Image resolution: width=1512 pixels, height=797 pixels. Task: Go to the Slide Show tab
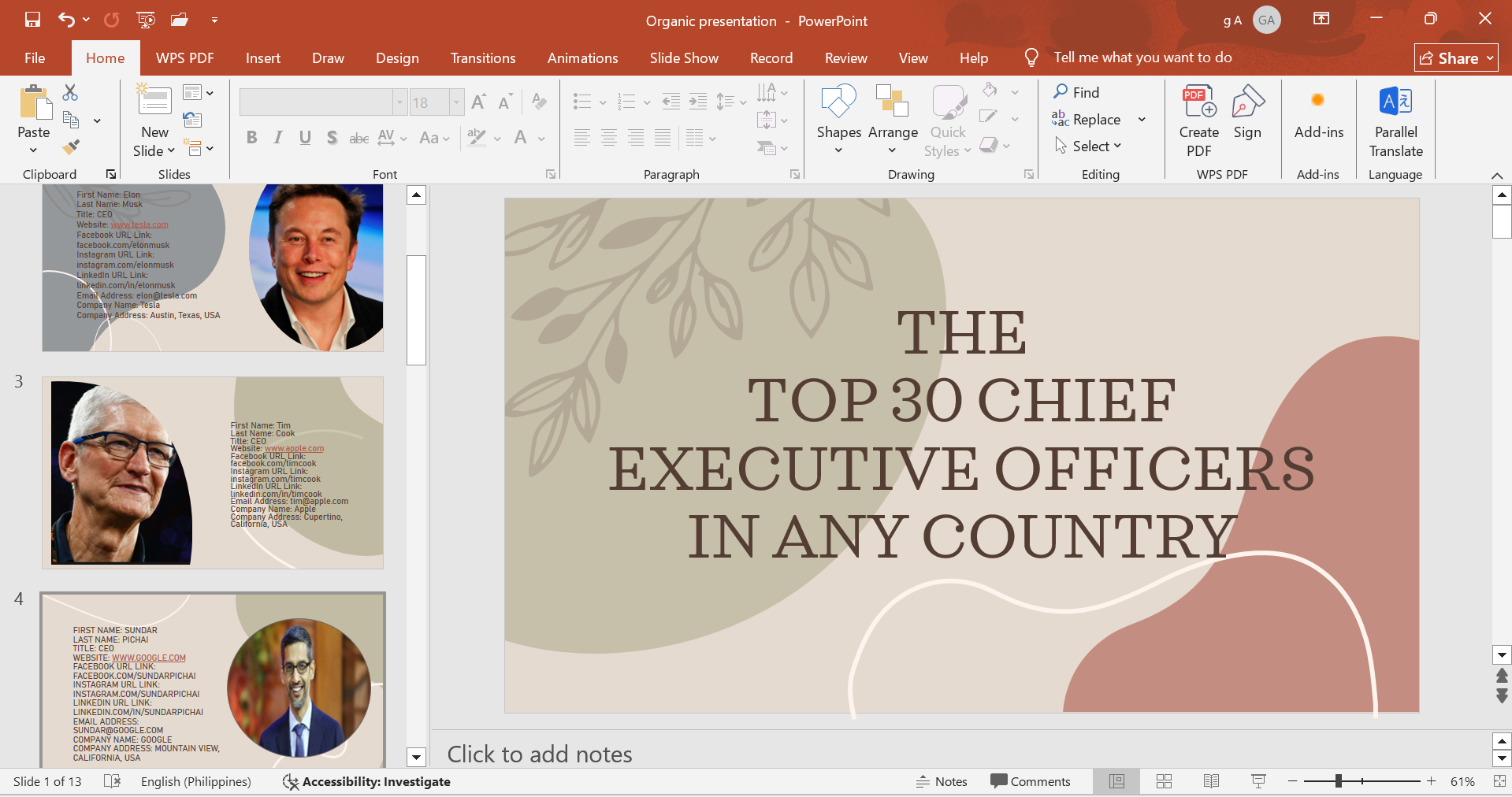tap(684, 57)
